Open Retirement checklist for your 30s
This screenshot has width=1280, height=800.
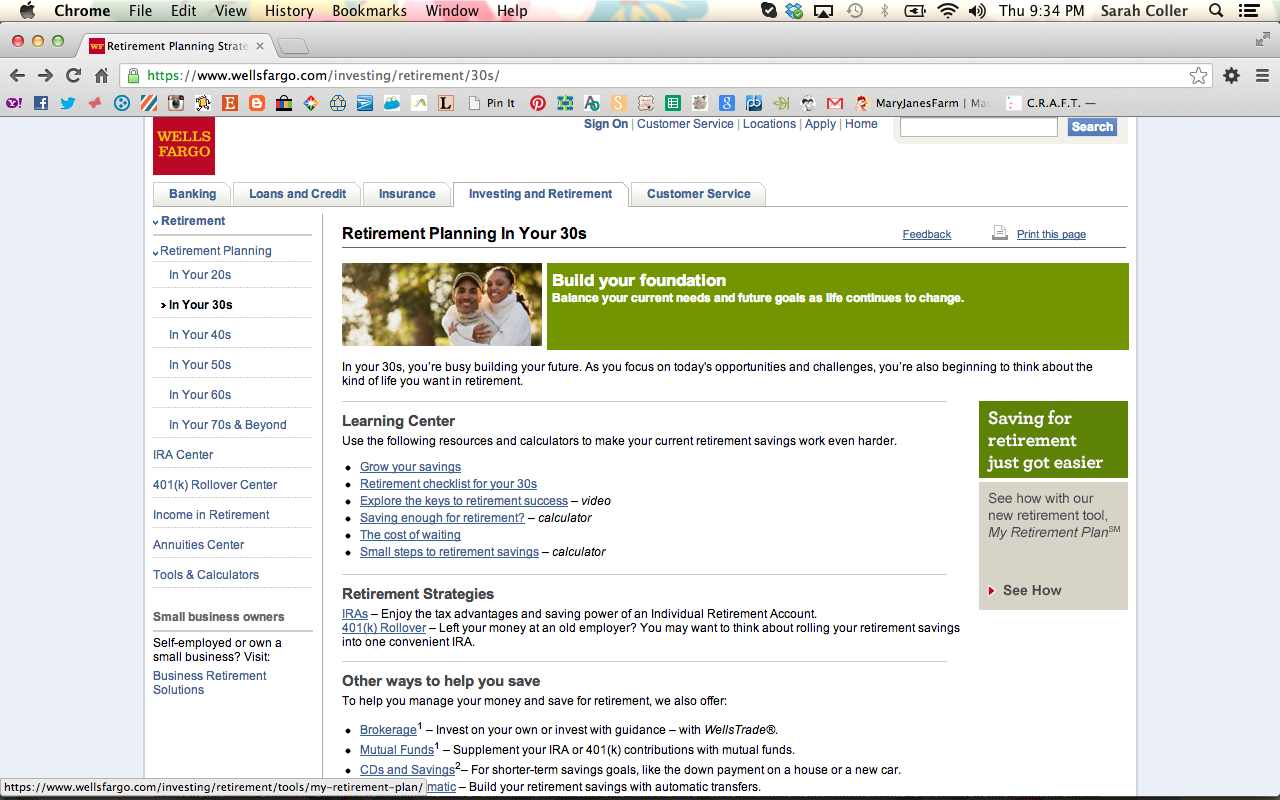pos(448,484)
